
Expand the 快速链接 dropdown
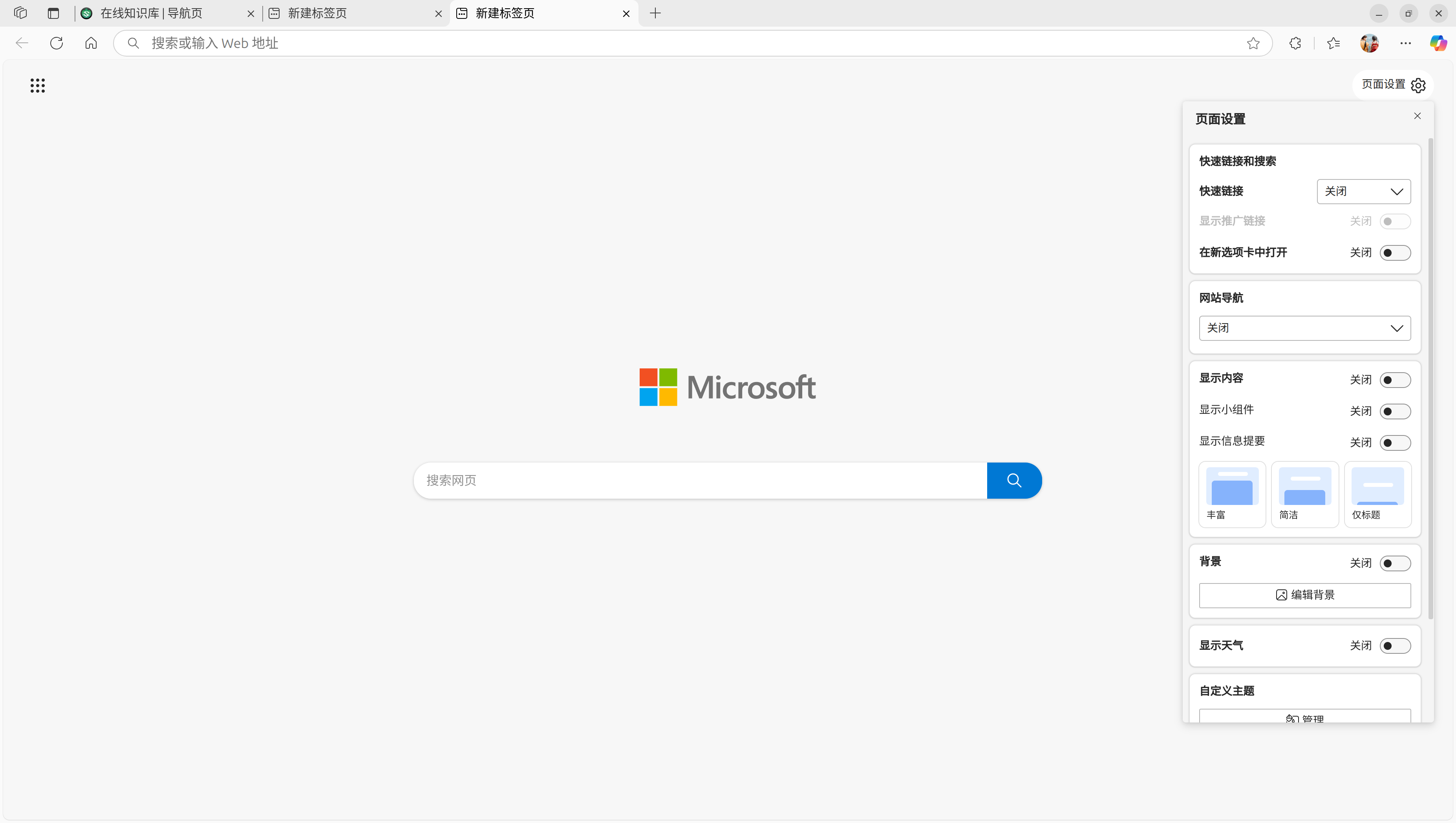(1363, 192)
